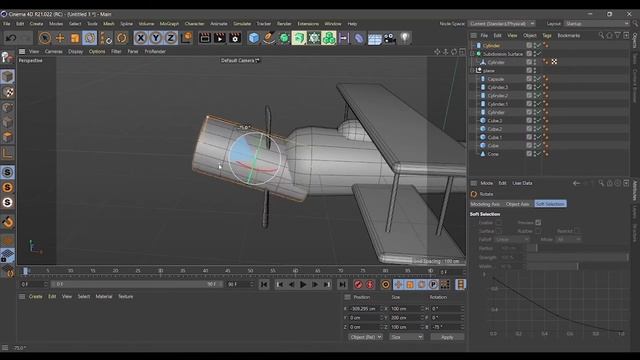Image resolution: width=640 pixels, height=360 pixels.
Task: Click the Camera object icon
Action: click(x=390, y=38)
